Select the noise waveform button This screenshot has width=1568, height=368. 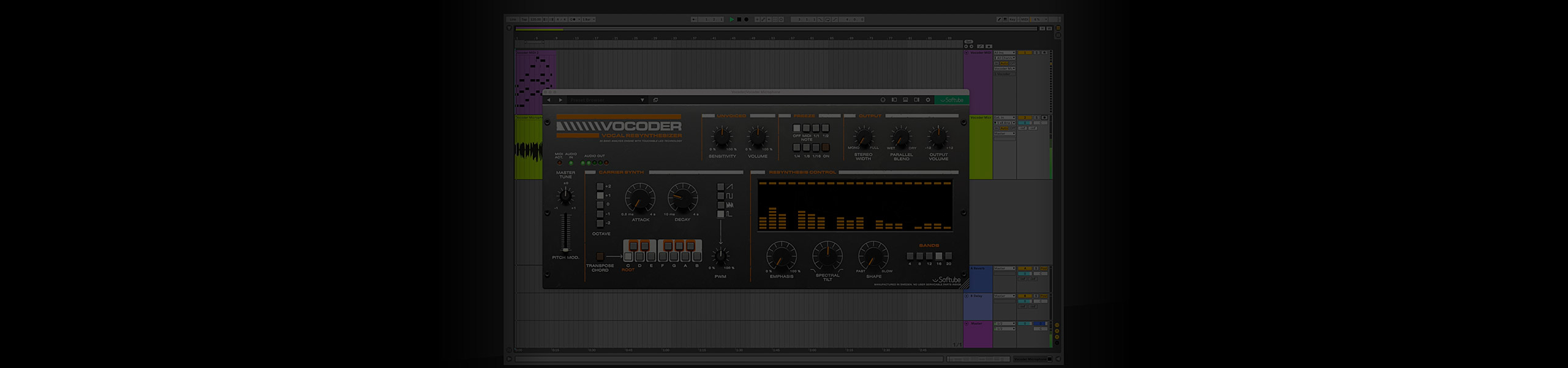[721, 205]
